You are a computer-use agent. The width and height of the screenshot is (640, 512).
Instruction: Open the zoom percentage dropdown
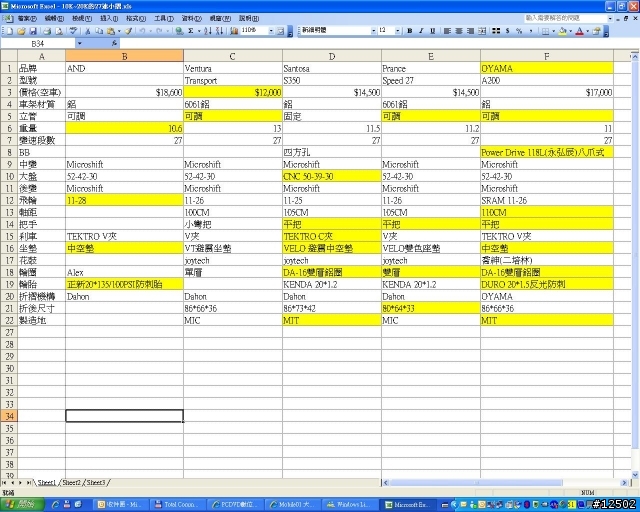point(271,31)
